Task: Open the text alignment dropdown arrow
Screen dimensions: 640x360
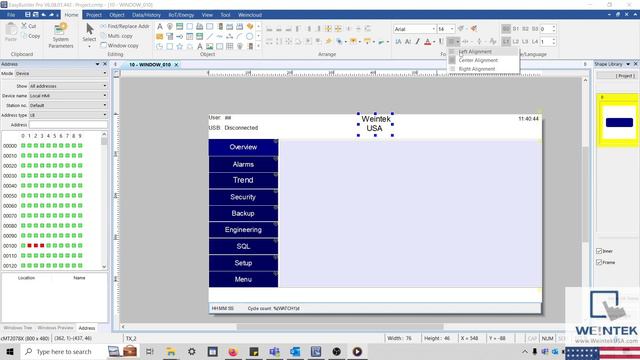Action: [458, 42]
